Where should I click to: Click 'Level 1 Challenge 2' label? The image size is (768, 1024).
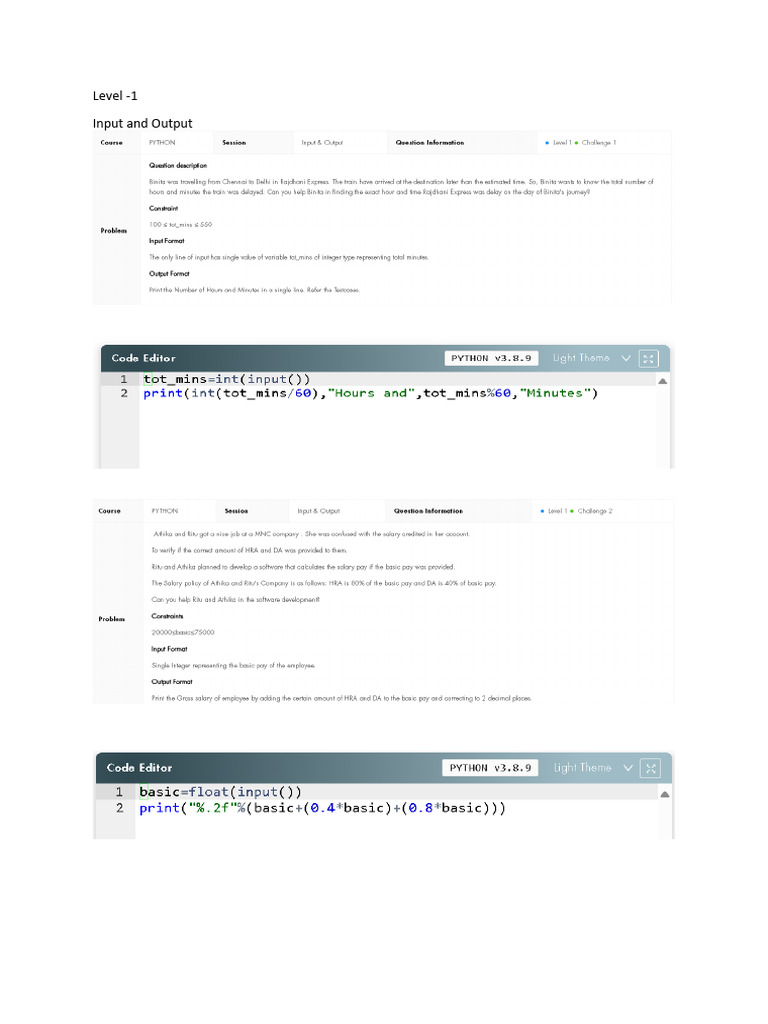[x=577, y=511]
